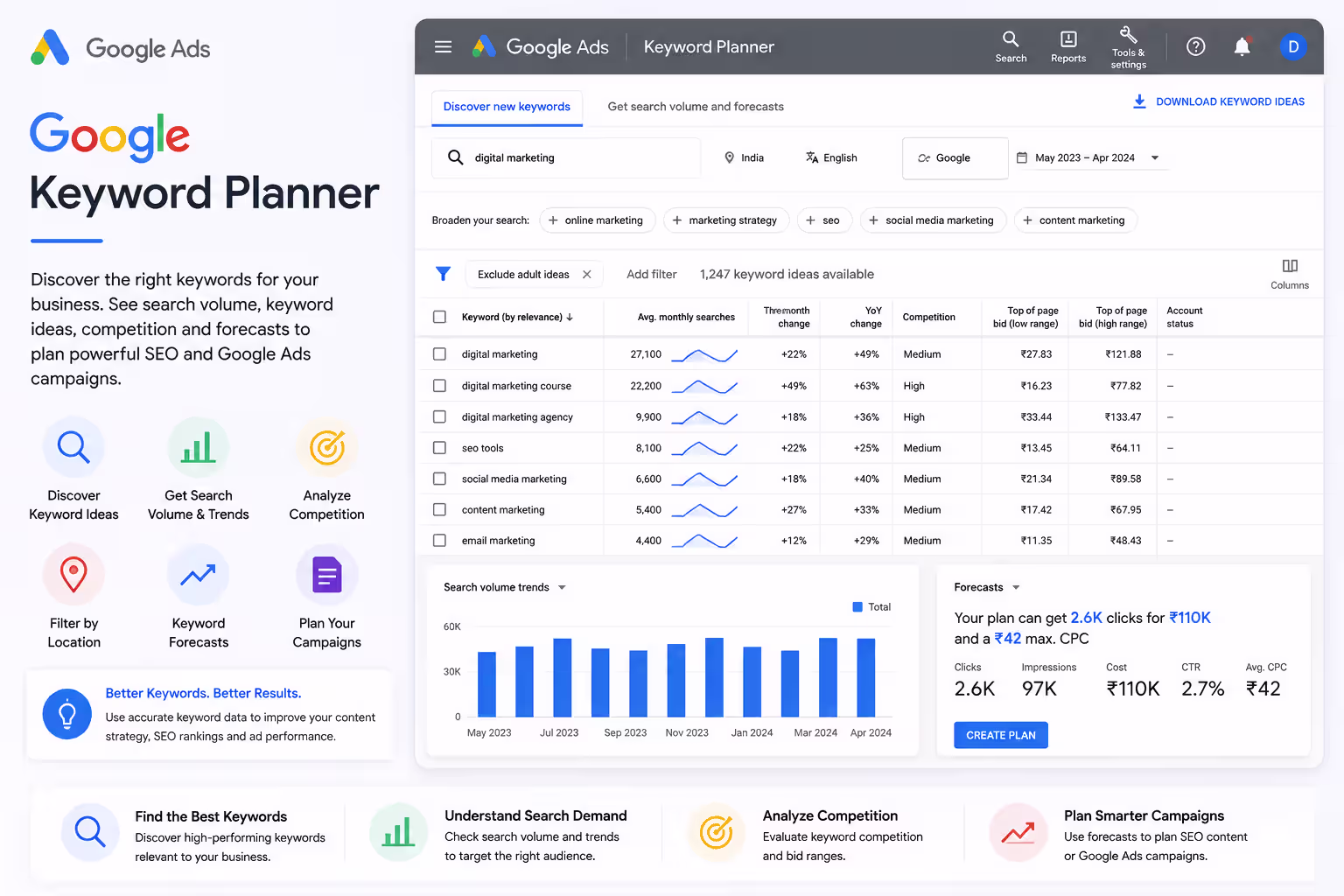Open the notifications bell

click(x=1242, y=47)
